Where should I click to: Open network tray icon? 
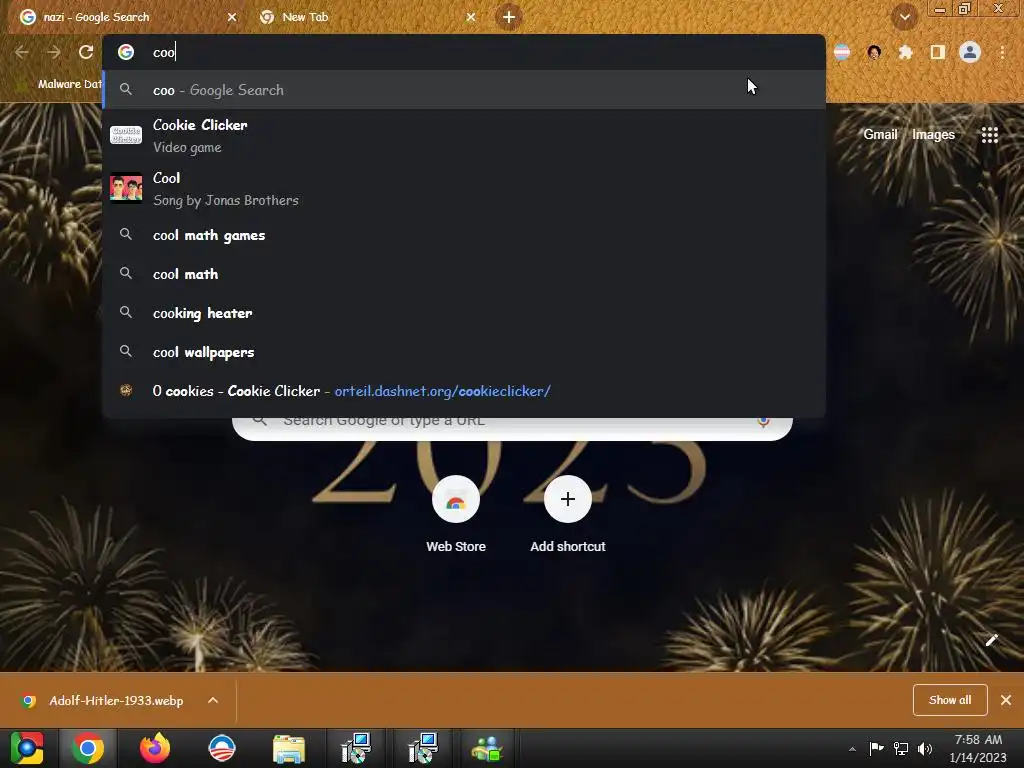pos(901,748)
